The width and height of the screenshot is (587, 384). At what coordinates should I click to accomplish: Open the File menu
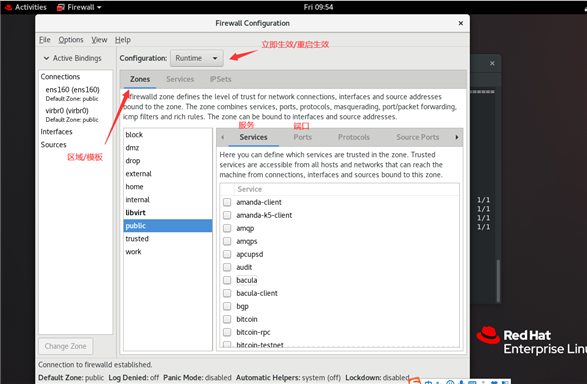click(45, 40)
